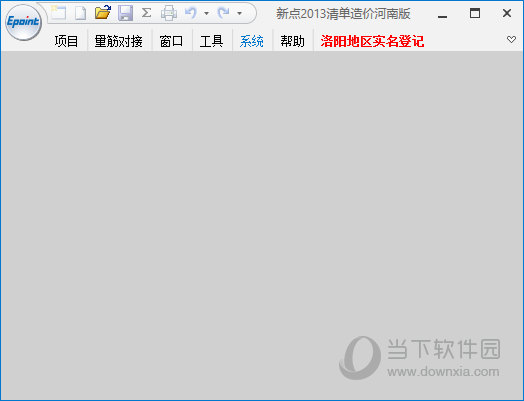Open the 工具 menu
The height and width of the screenshot is (401, 524).
click(212, 41)
